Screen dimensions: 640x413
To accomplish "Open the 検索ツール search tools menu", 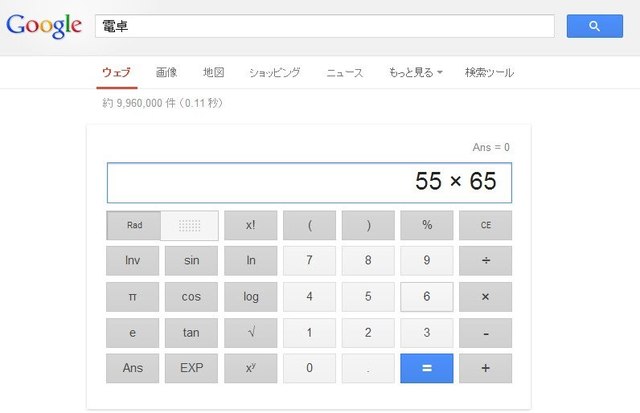I will click(489, 73).
